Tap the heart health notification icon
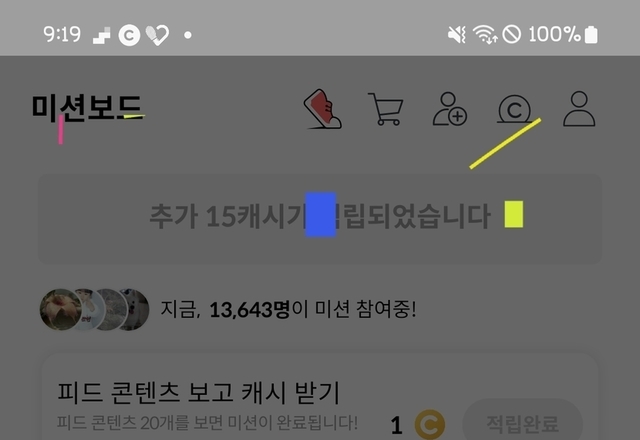640x440 pixels. click(x=157, y=35)
